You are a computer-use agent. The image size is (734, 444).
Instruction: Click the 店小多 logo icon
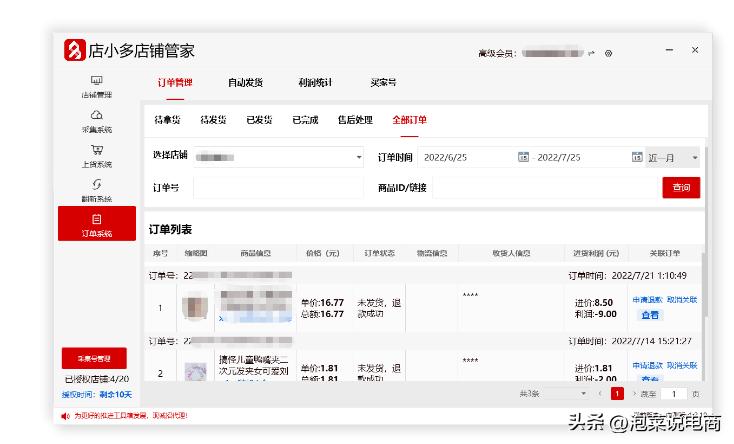click(75, 50)
